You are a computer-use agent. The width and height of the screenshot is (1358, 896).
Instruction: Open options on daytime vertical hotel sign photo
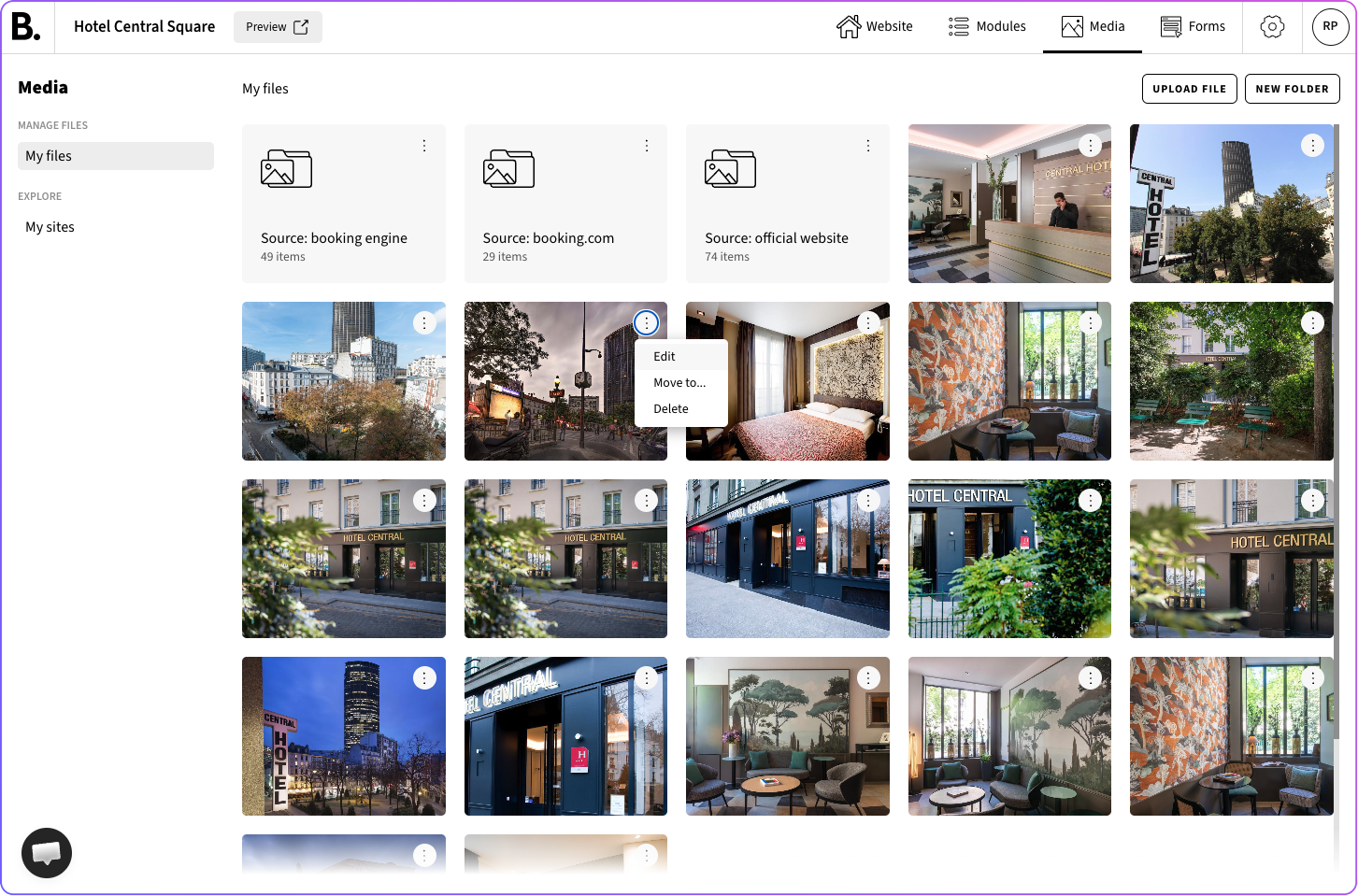click(1312, 146)
